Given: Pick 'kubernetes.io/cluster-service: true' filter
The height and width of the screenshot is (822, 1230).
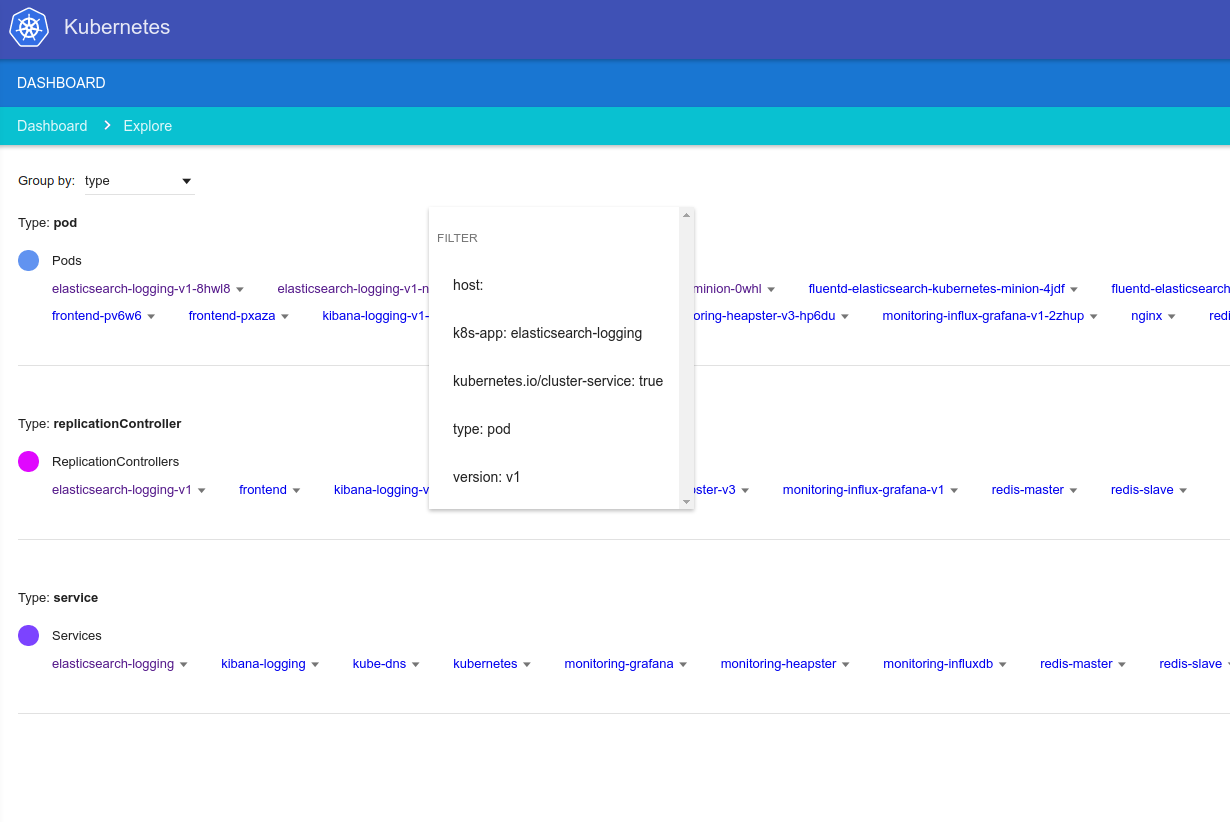Looking at the screenshot, I should click(557, 381).
